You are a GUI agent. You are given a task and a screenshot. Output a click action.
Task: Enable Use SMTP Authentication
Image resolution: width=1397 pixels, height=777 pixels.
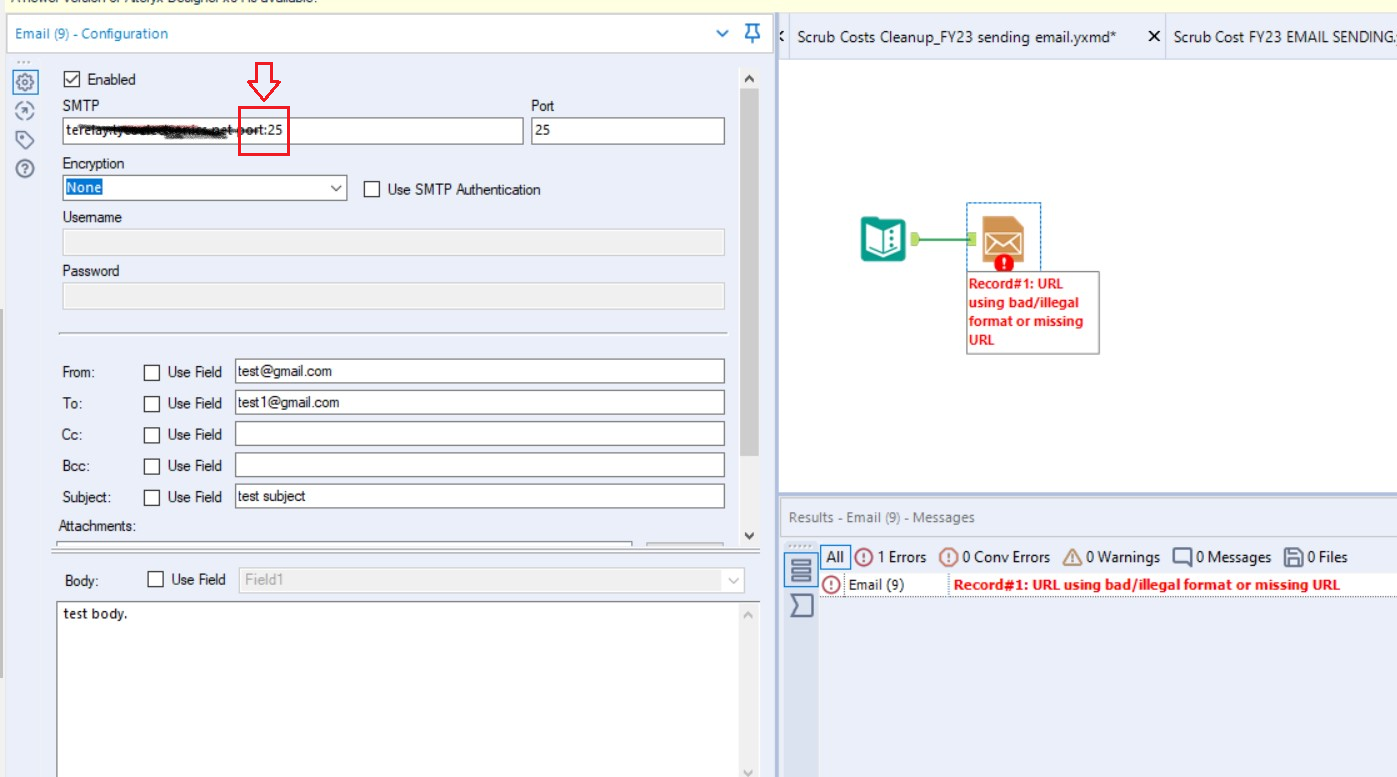[371, 189]
